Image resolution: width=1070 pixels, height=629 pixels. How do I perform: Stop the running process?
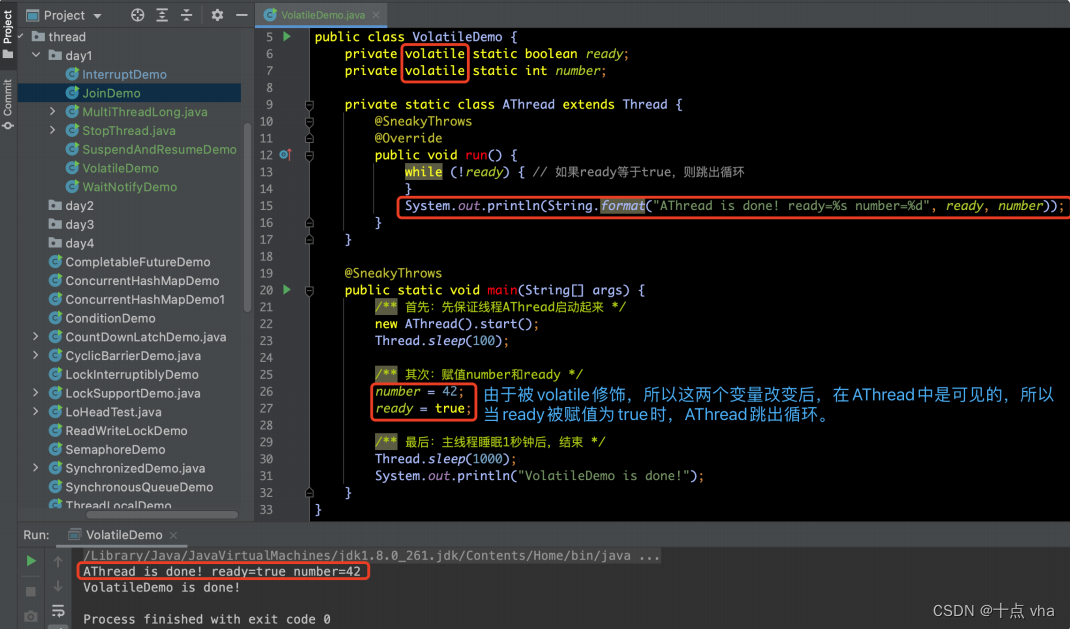[x=30, y=591]
